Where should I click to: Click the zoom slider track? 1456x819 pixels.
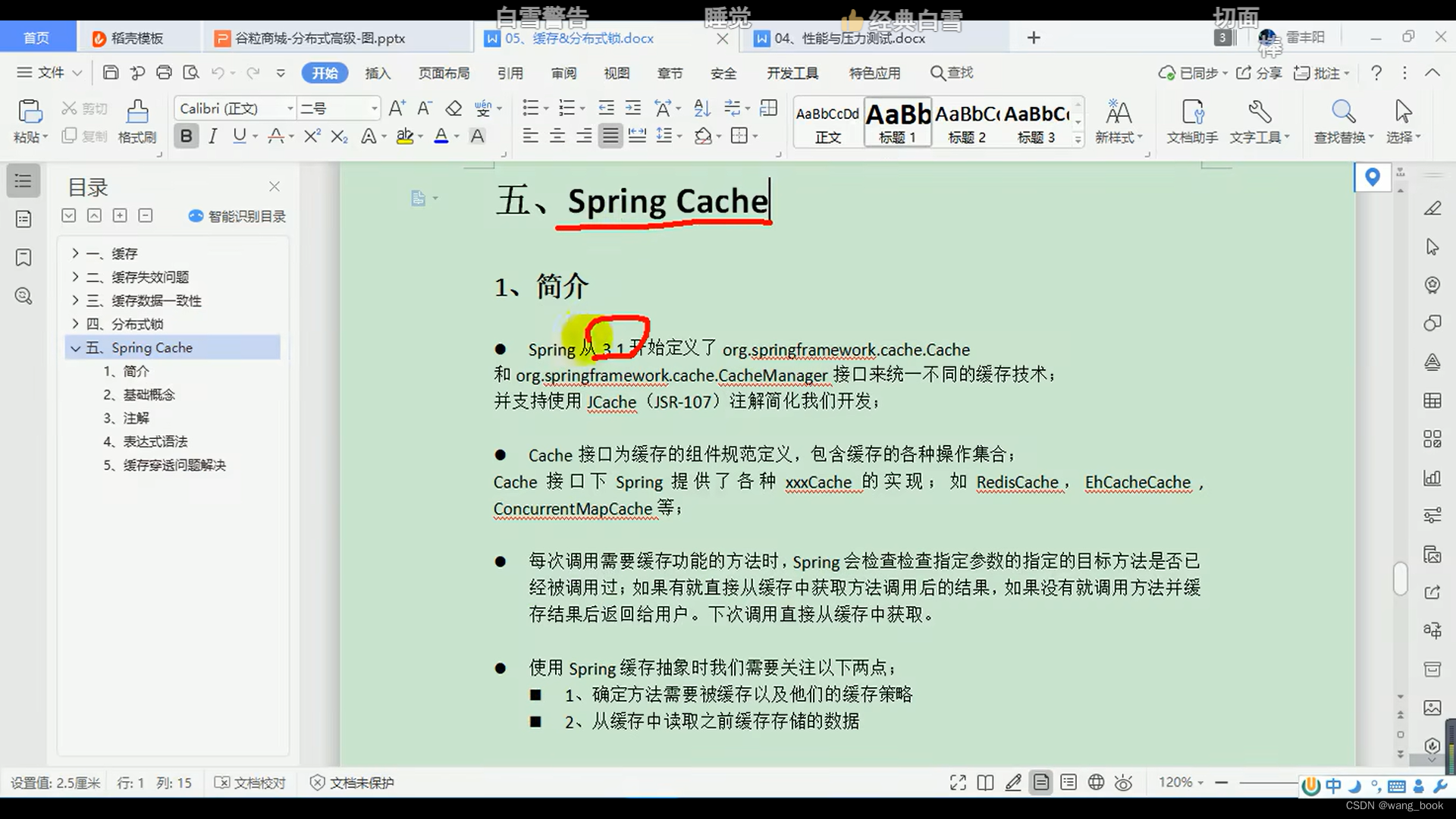pyautogui.click(x=1269, y=783)
